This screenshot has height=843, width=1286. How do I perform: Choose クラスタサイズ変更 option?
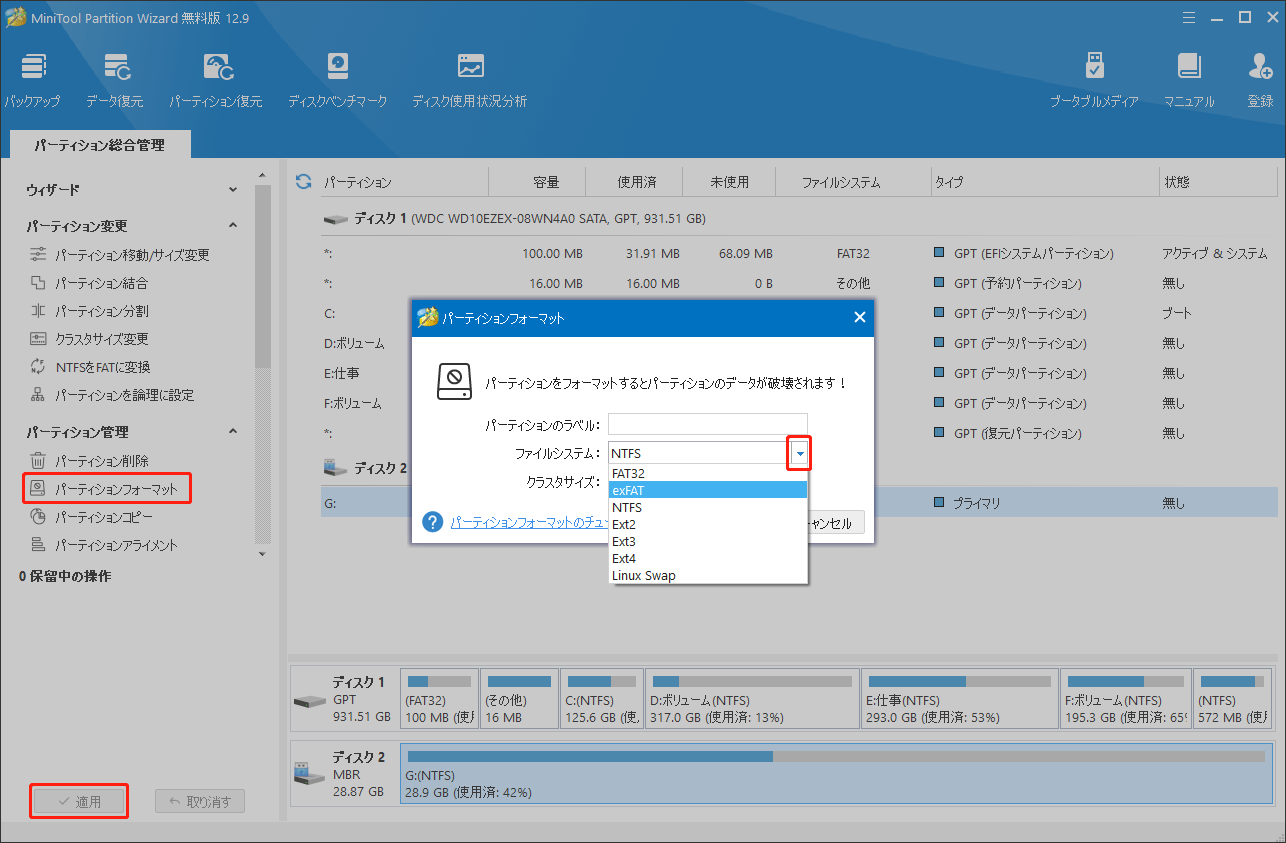[90, 339]
